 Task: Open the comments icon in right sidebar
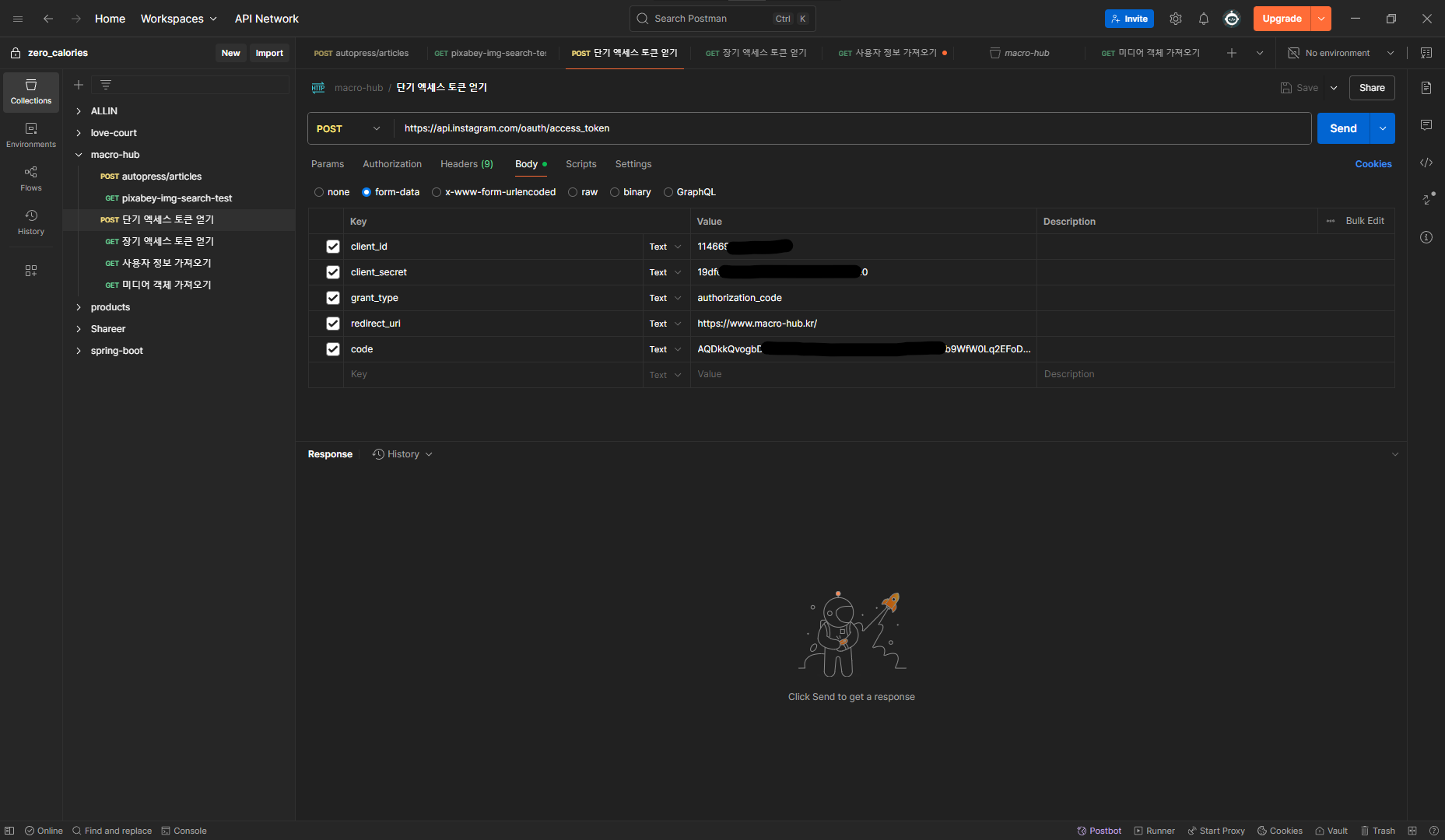1426,125
